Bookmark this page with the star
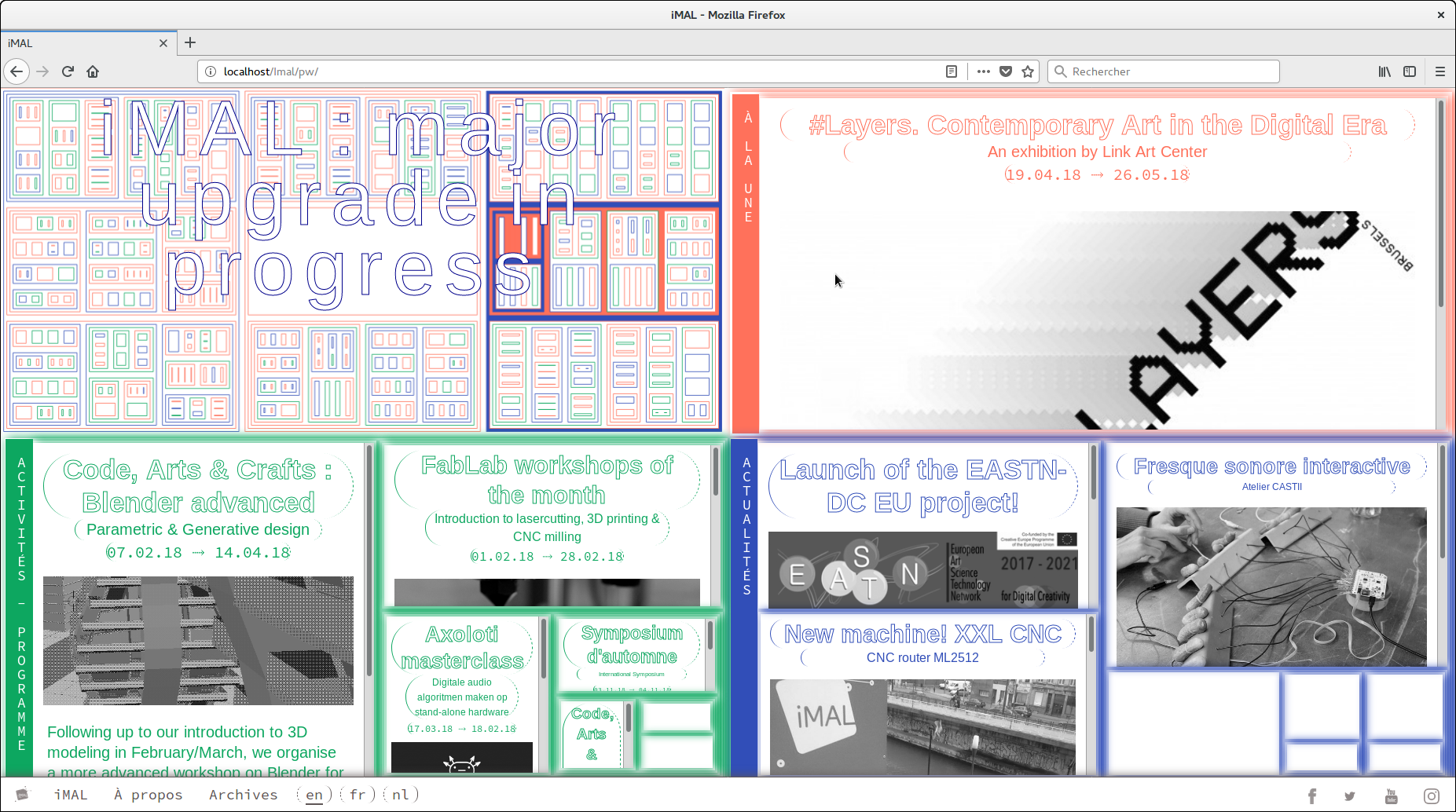 click(x=1028, y=71)
